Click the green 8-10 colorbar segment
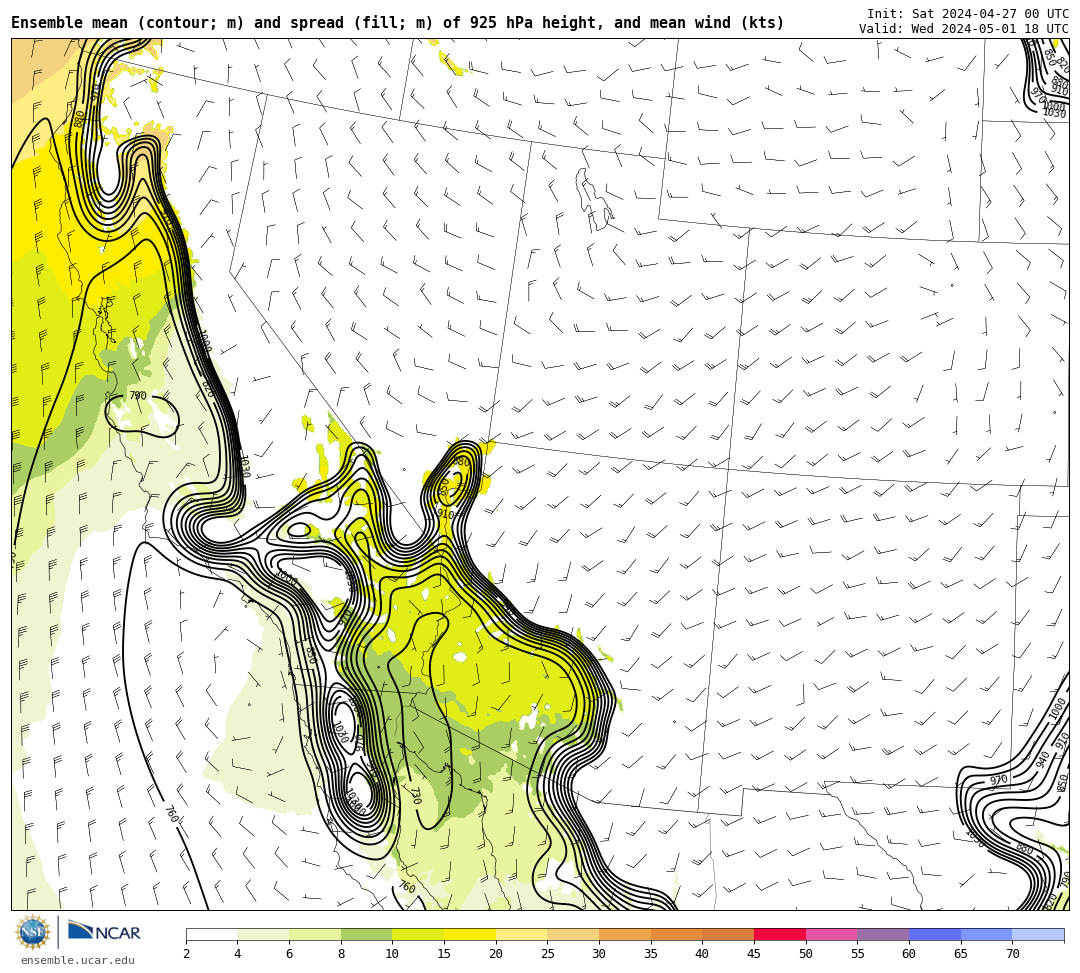1080x973 pixels. click(366, 934)
